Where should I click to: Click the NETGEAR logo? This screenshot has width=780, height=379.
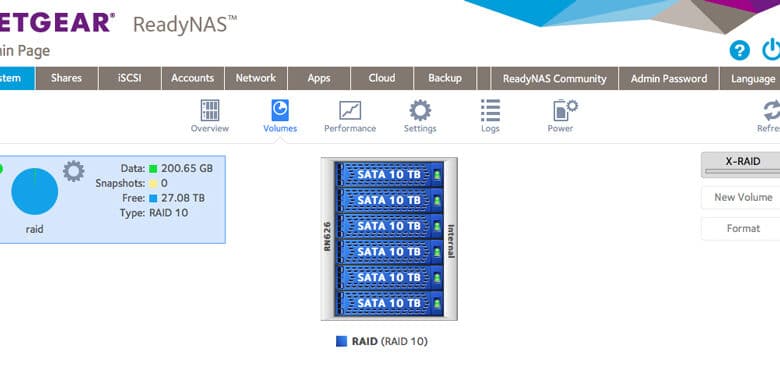click(x=57, y=22)
